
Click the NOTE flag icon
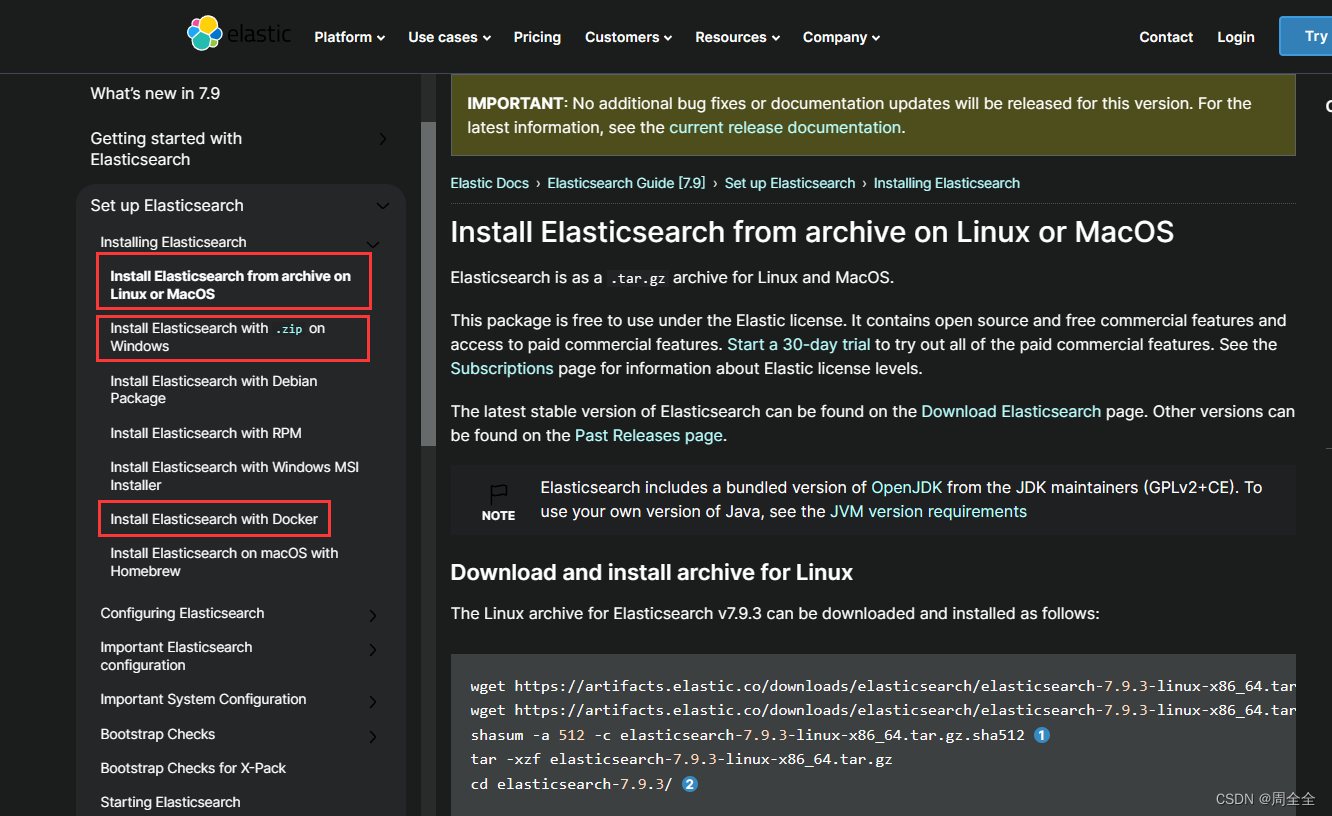point(498,493)
